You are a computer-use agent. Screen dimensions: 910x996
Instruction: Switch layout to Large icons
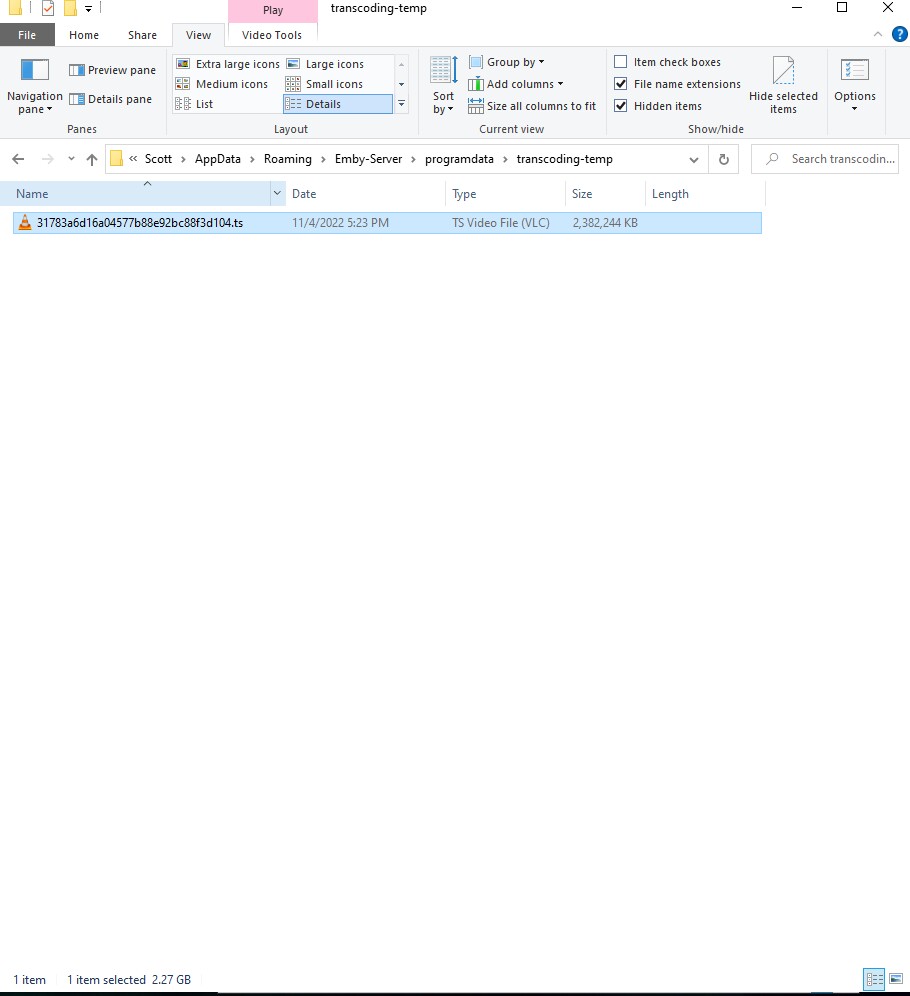[x=325, y=64]
